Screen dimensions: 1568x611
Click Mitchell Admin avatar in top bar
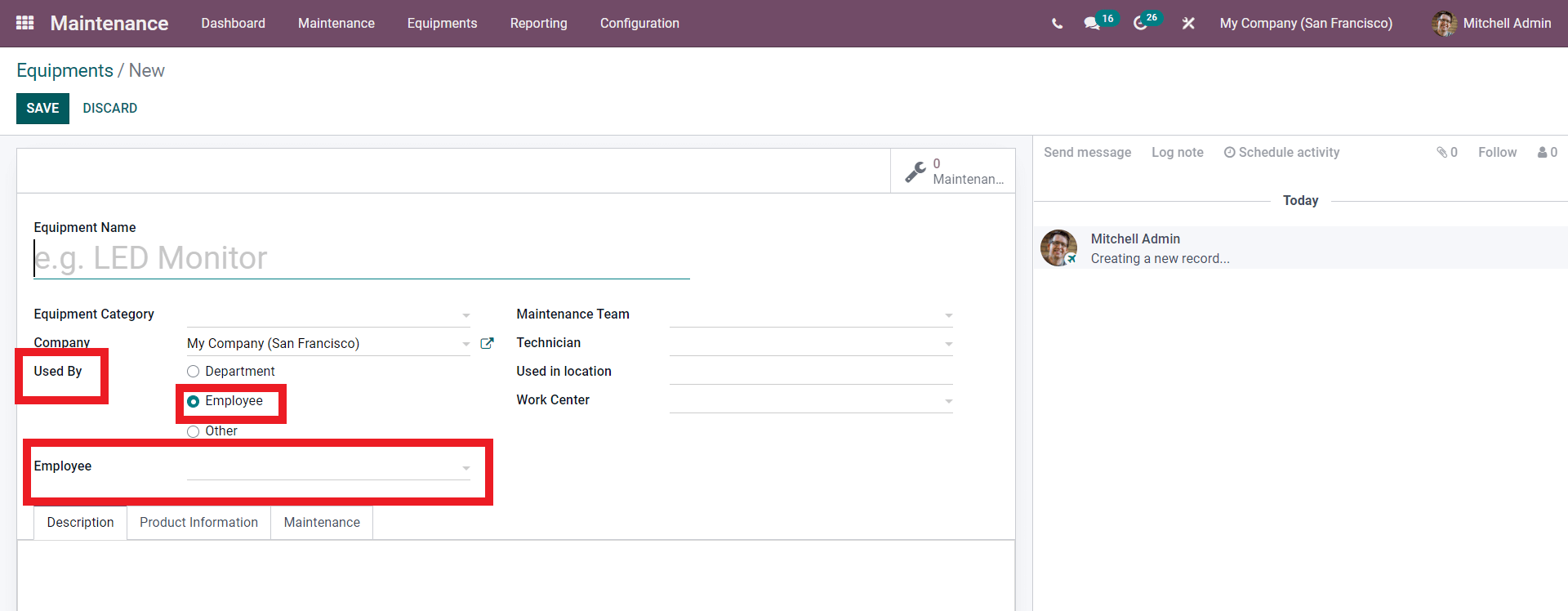pos(1444,24)
